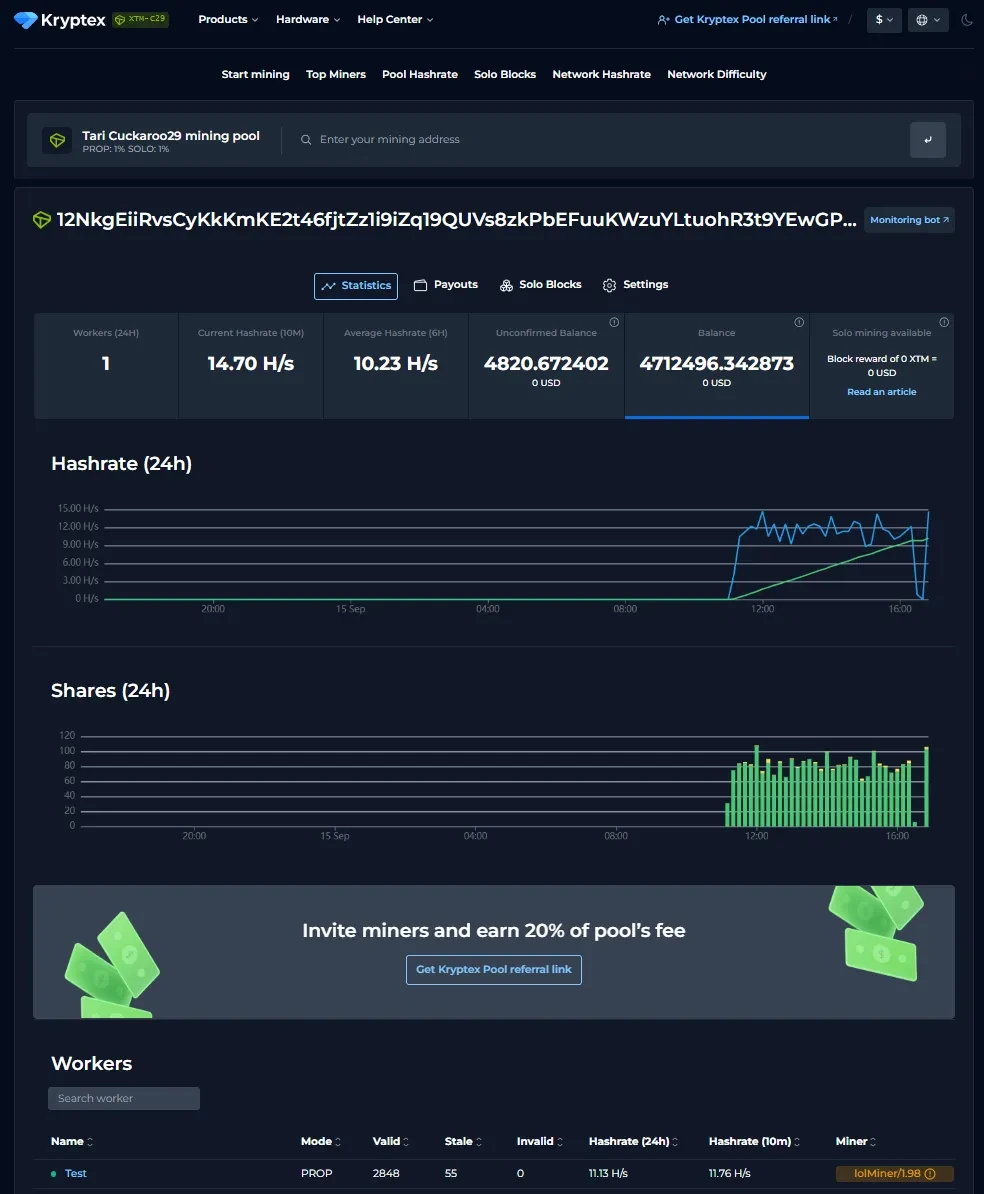Open the Solo Blocks tab

point(541,285)
